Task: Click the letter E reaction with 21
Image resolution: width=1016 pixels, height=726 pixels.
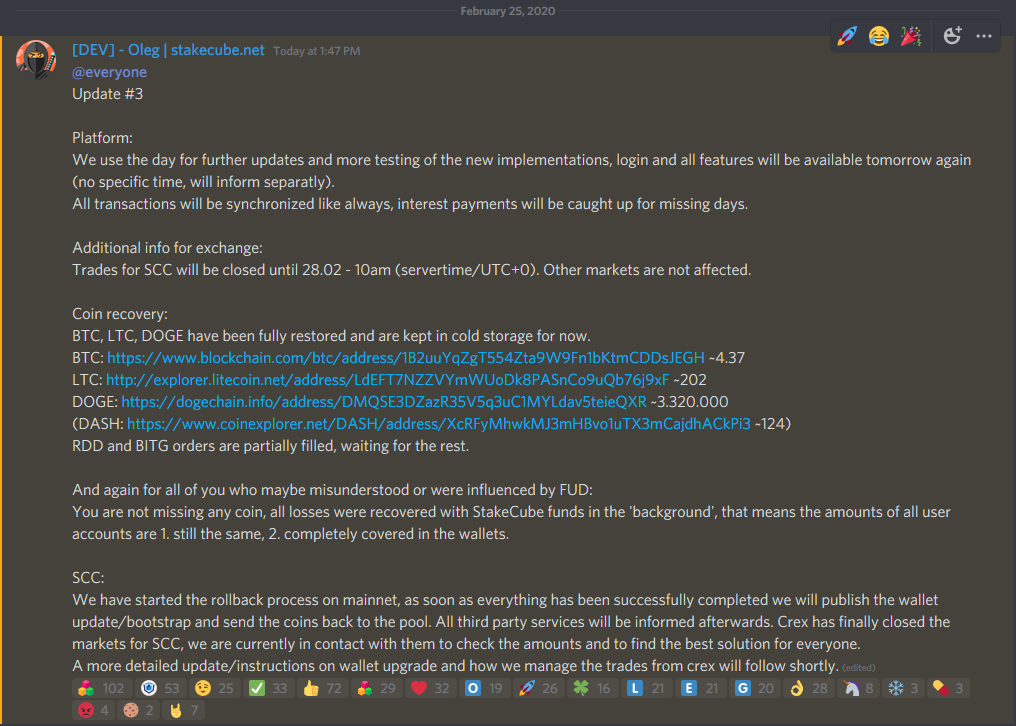Action: pos(701,688)
